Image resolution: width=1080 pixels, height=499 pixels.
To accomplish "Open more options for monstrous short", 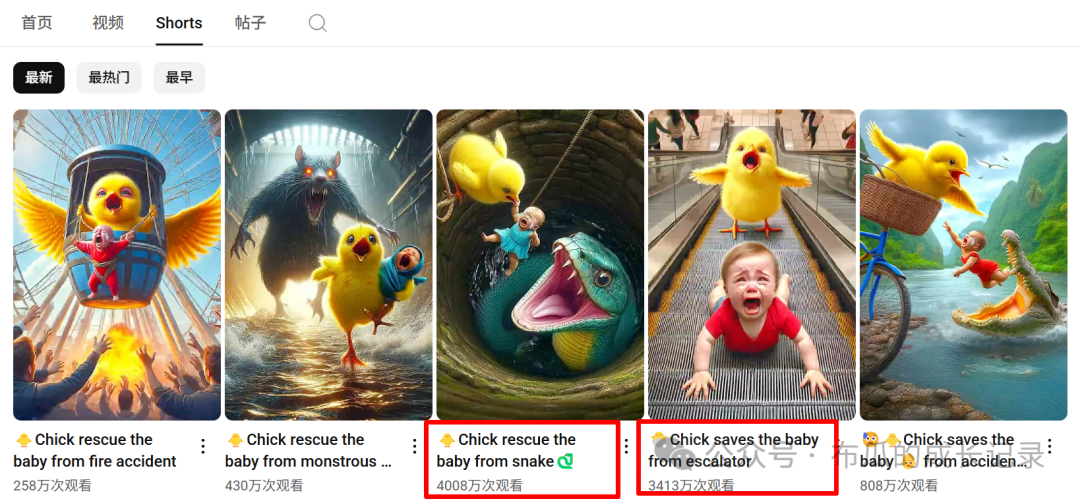I will click(415, 447).
